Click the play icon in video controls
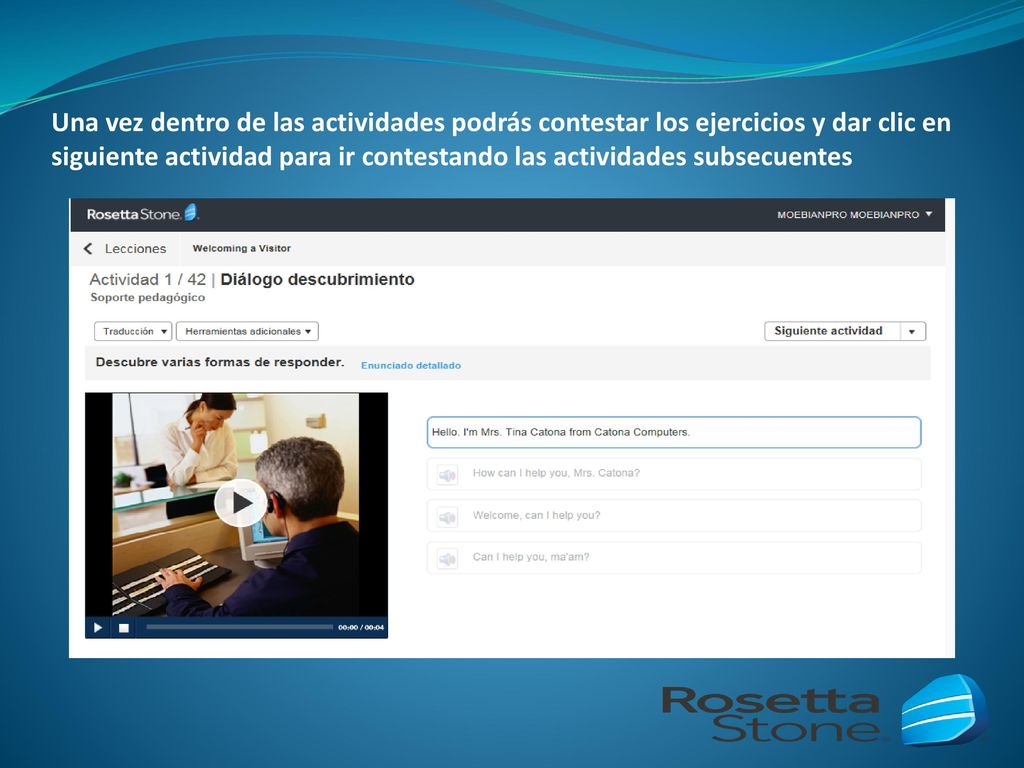1024x768 pixels. click(x=98, y=628)
